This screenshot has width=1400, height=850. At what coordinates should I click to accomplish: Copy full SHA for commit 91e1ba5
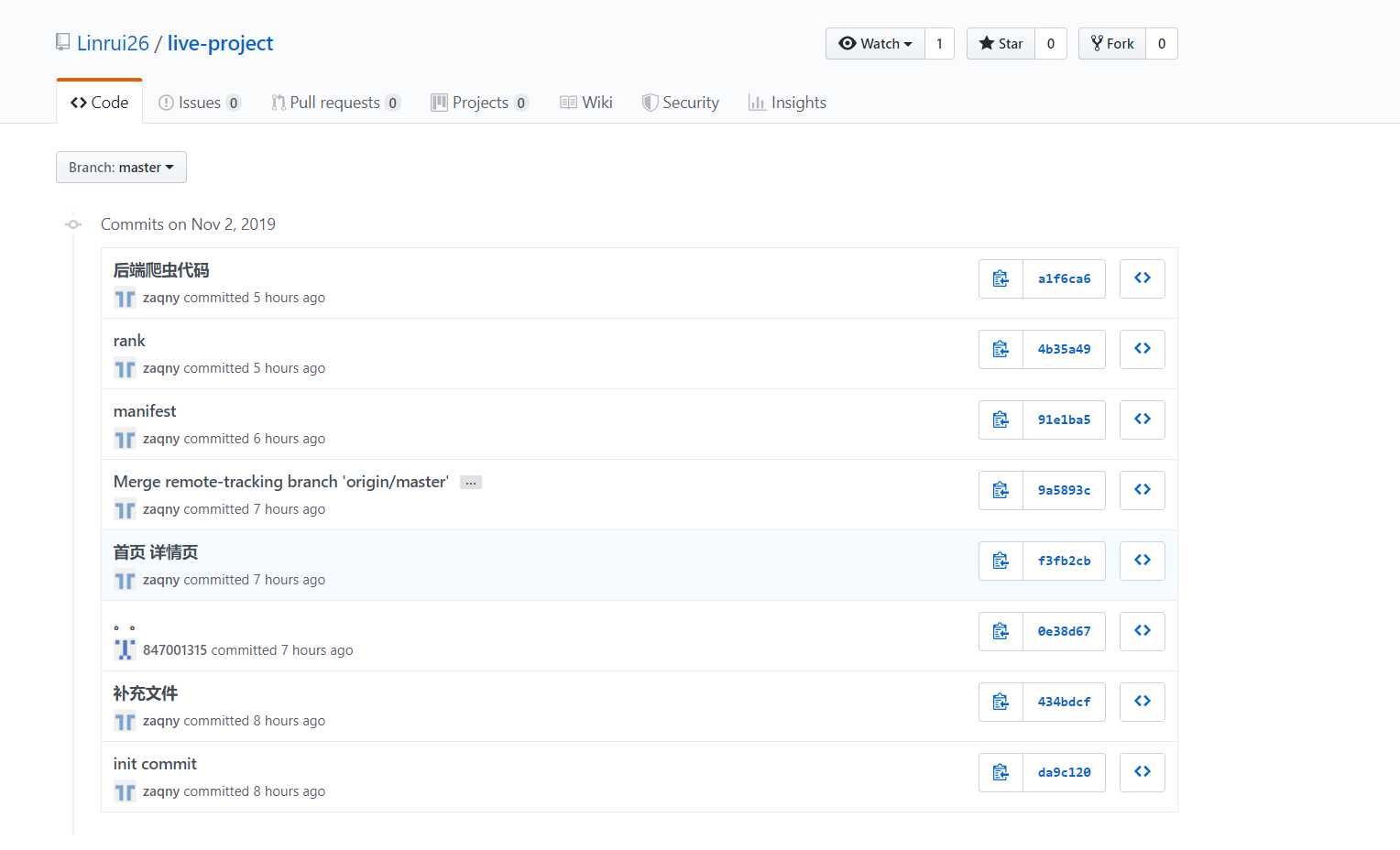click(1001, 420)
